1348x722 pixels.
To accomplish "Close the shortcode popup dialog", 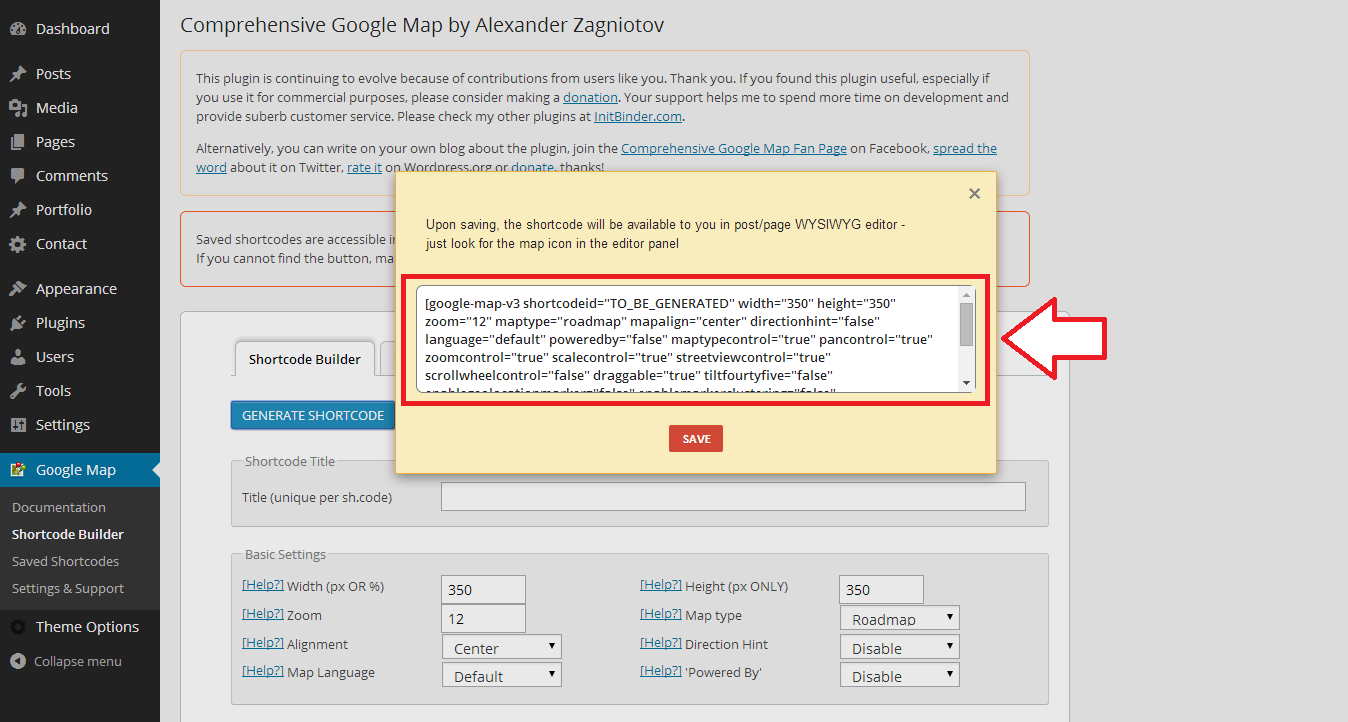I will coord(974,194).
